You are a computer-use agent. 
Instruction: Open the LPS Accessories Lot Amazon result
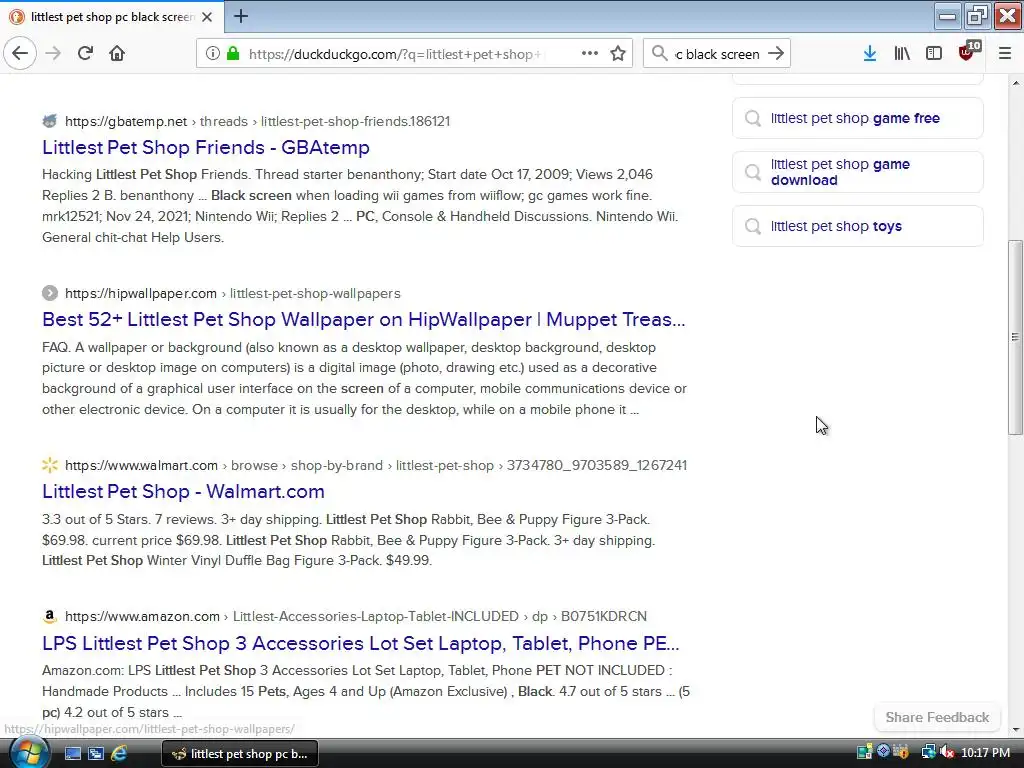click(360, 643)
